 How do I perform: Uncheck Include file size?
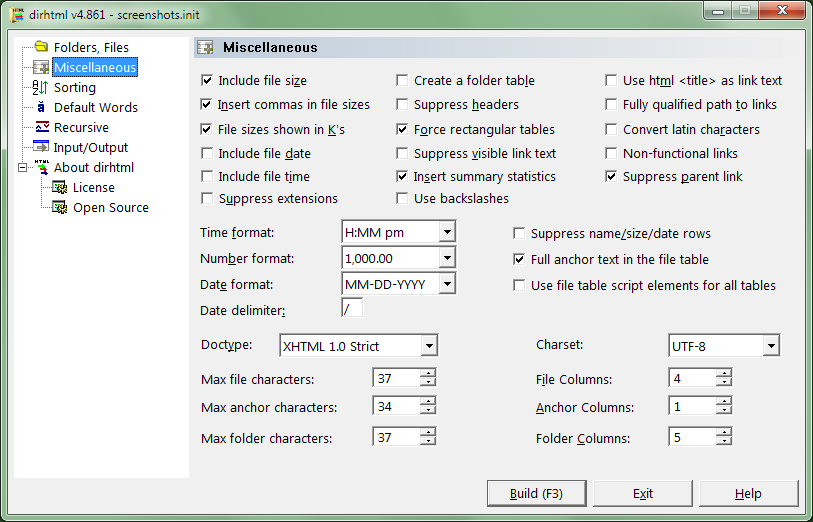coord(207,80)
